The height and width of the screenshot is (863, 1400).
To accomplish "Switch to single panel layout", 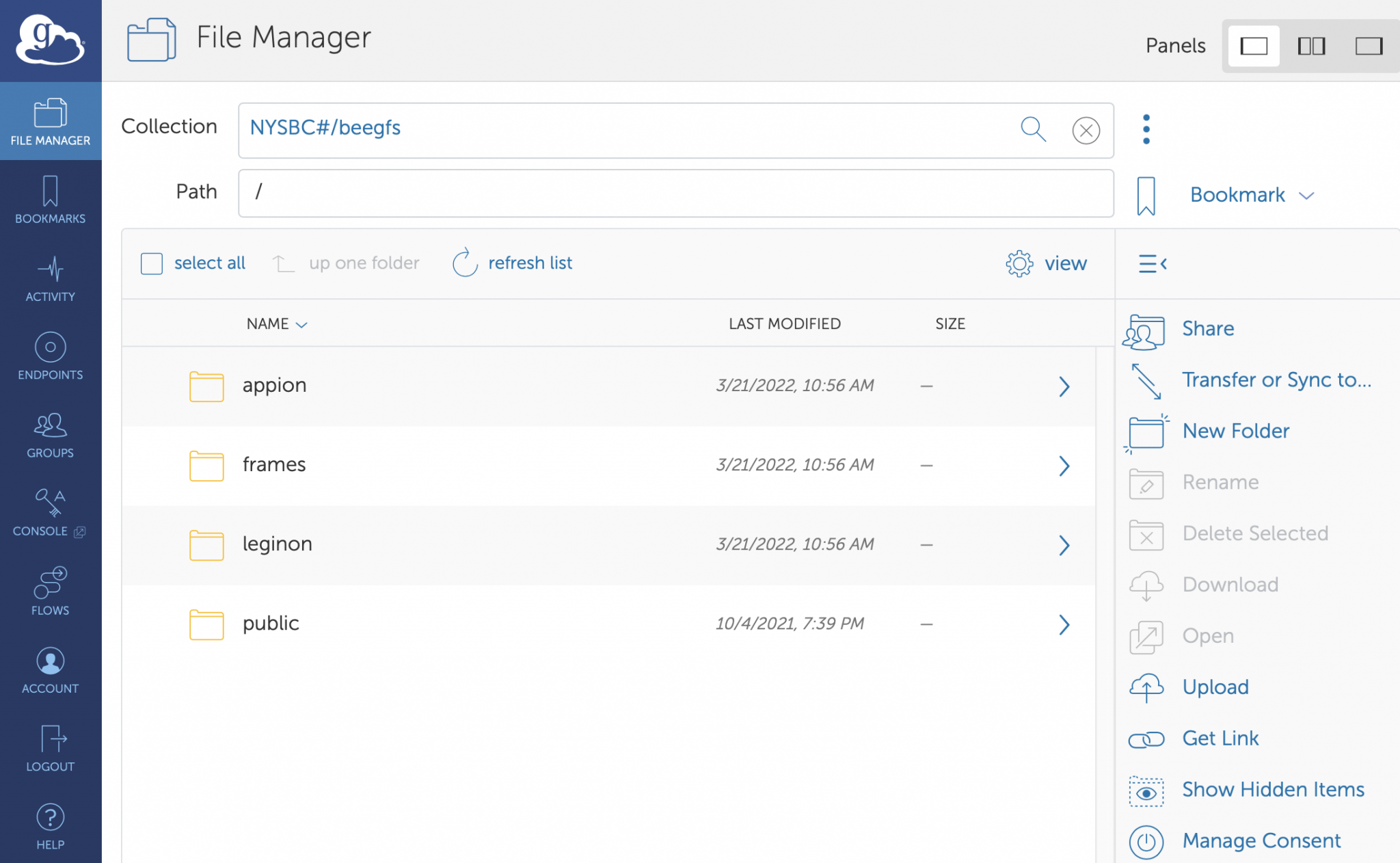I will coord(1254,46).
